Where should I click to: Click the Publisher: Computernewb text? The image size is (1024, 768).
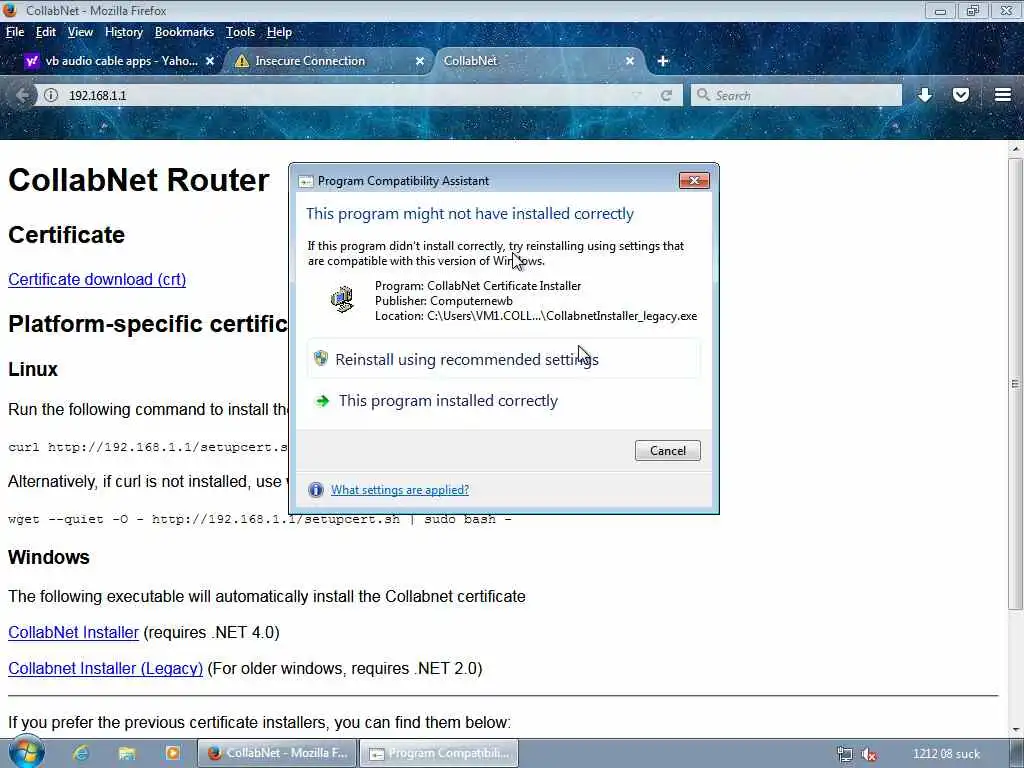pos(443,301)
